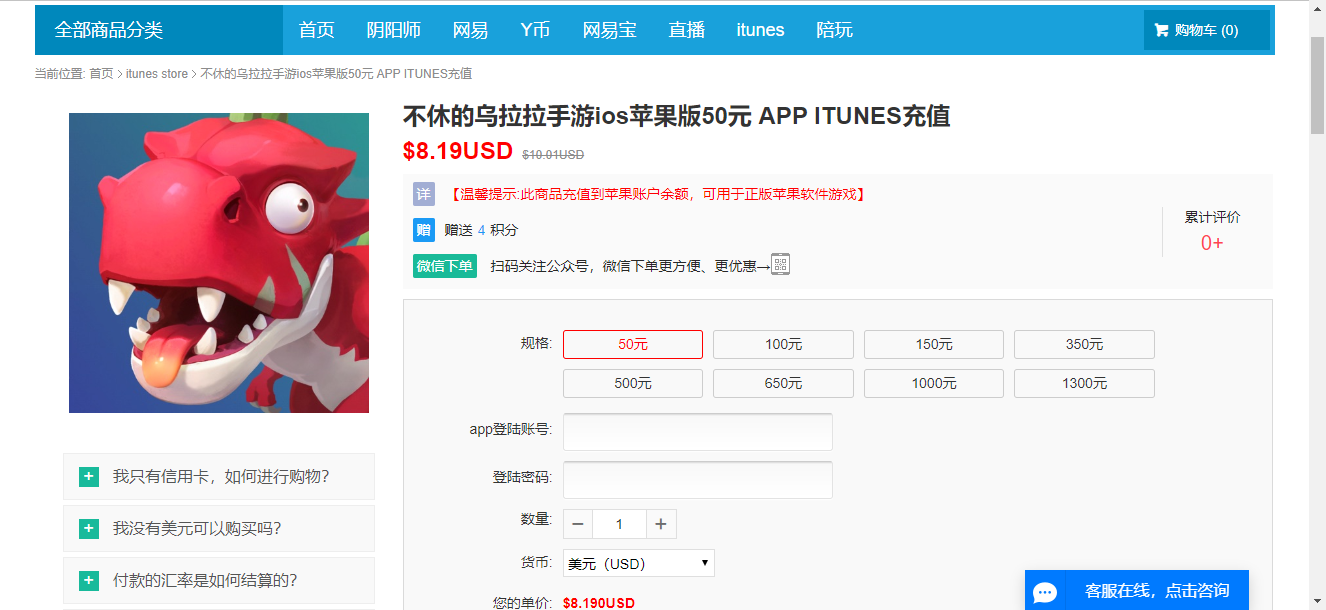Viewport: 1326px width, 610px height.
Task: Increase quantity with the plus button
Action: click(661, 524)
